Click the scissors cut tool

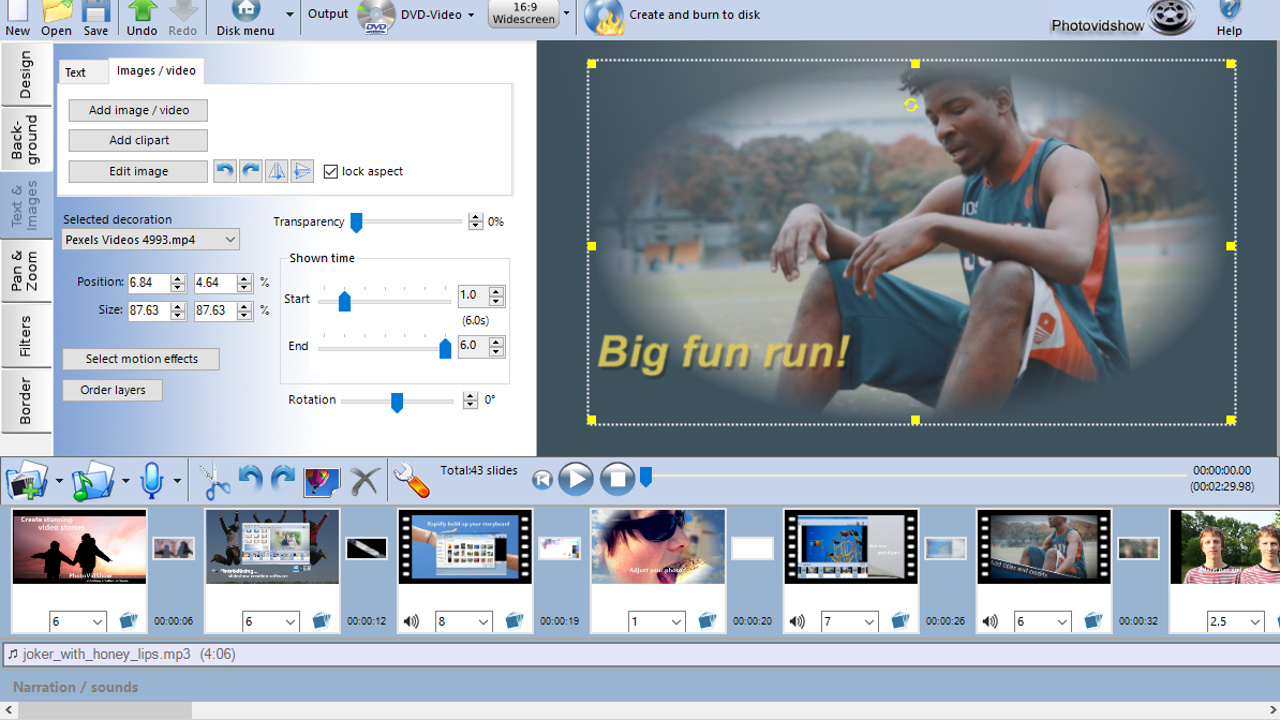(x=213, y=480)
